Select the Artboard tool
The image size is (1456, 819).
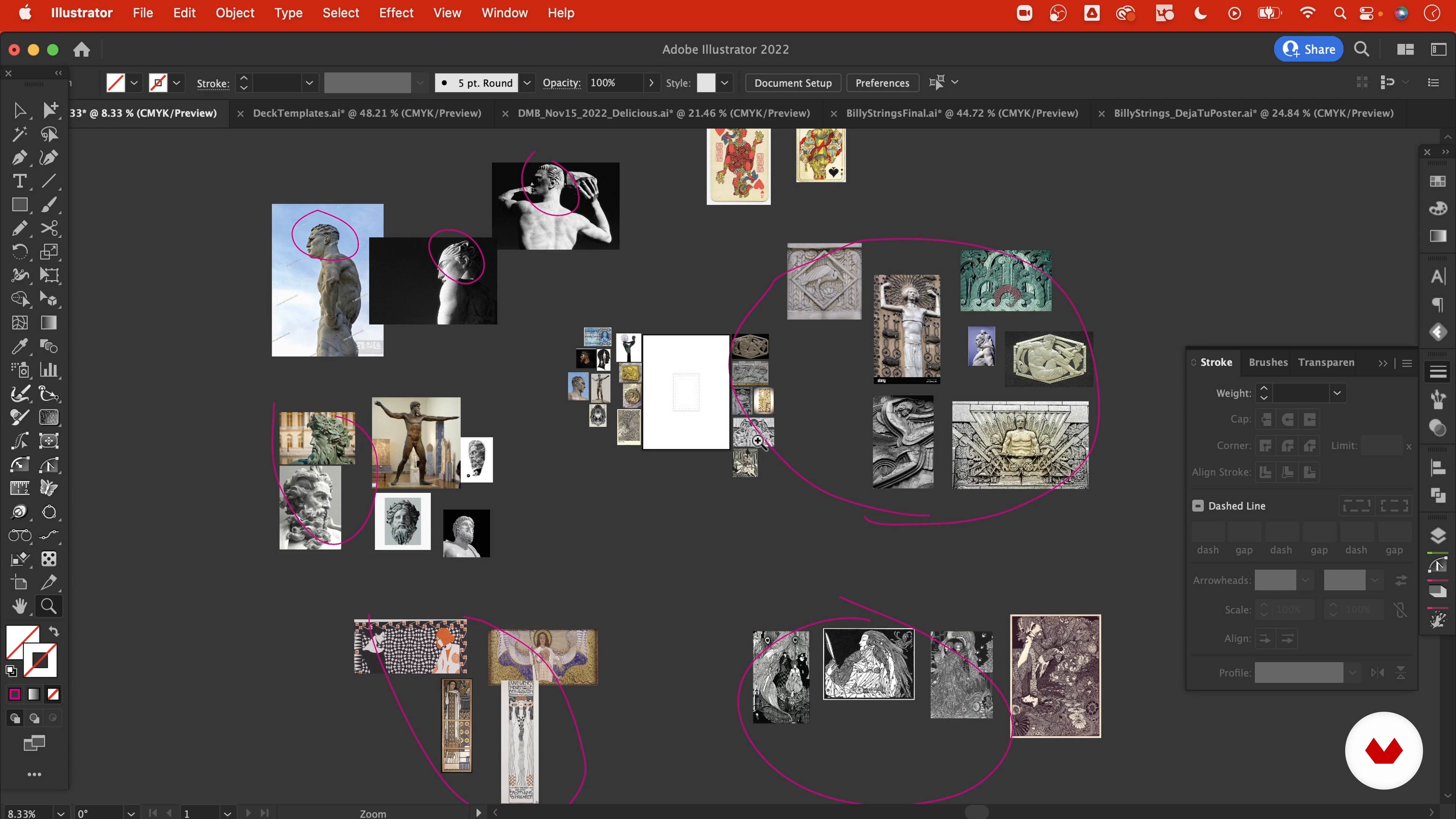pos(19,583)
